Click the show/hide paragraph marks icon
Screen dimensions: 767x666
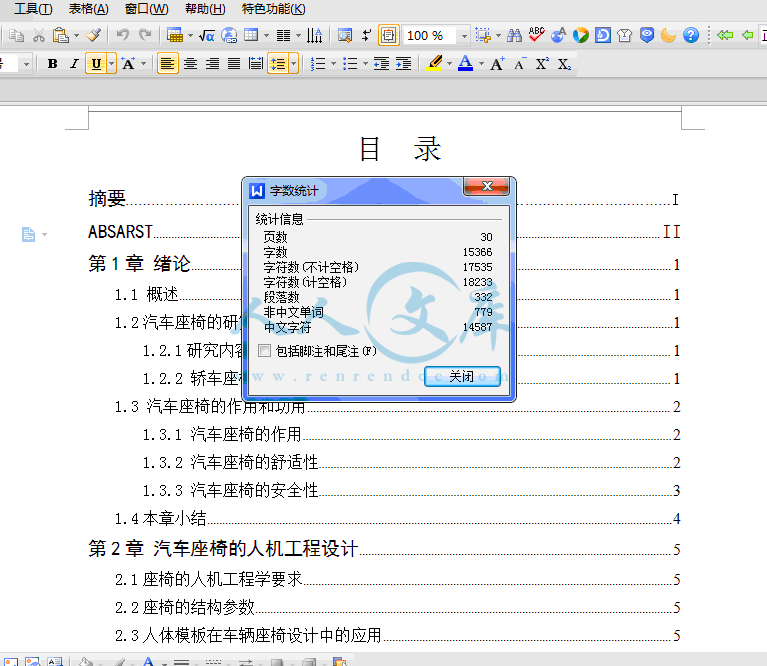(366, 35)
